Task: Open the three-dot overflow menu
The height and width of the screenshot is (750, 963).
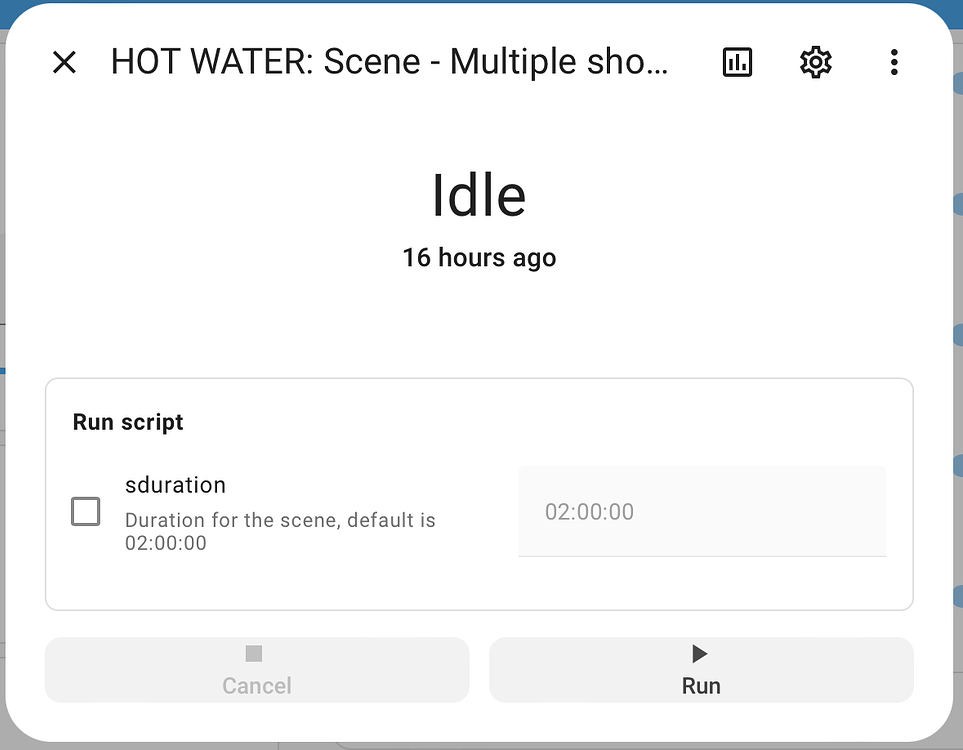Action: [x=894, y=63]
